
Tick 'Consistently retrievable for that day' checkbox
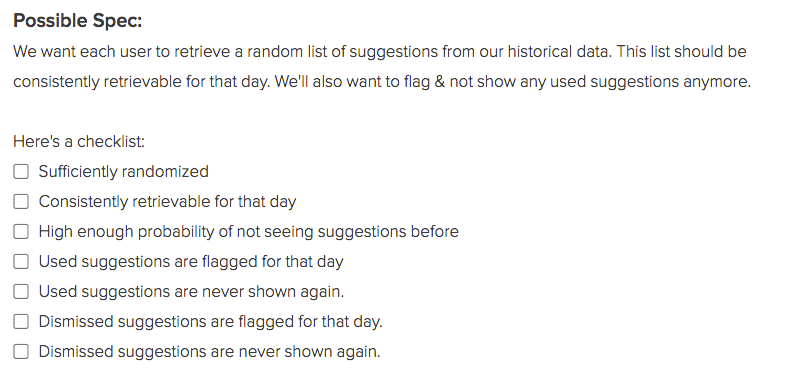pyautogui.click(x=21, y=201)
